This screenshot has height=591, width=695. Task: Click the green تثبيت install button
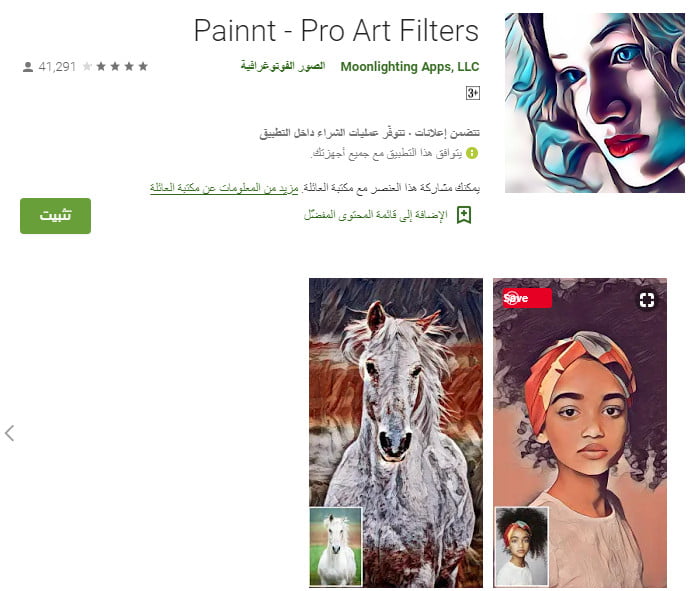click(x=55, y=216)
